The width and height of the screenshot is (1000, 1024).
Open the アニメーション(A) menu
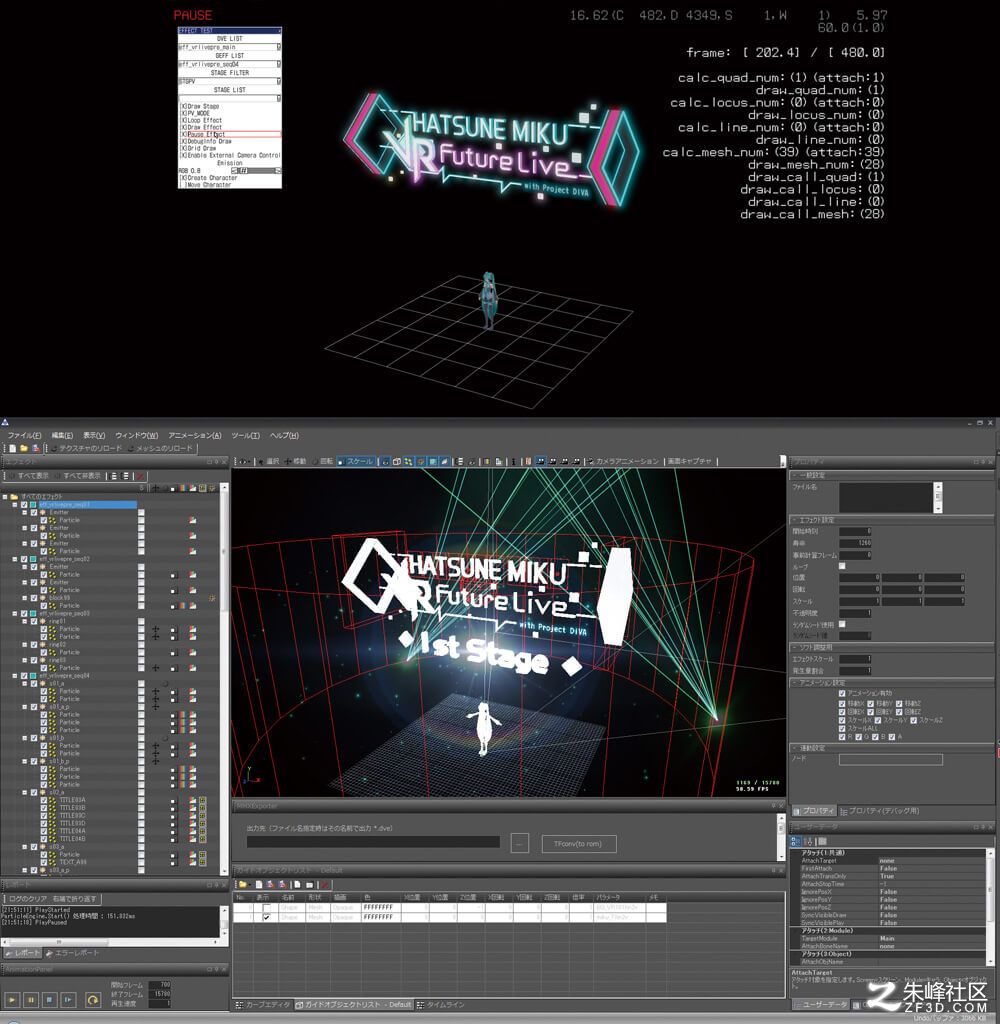(x=195, y=436)
